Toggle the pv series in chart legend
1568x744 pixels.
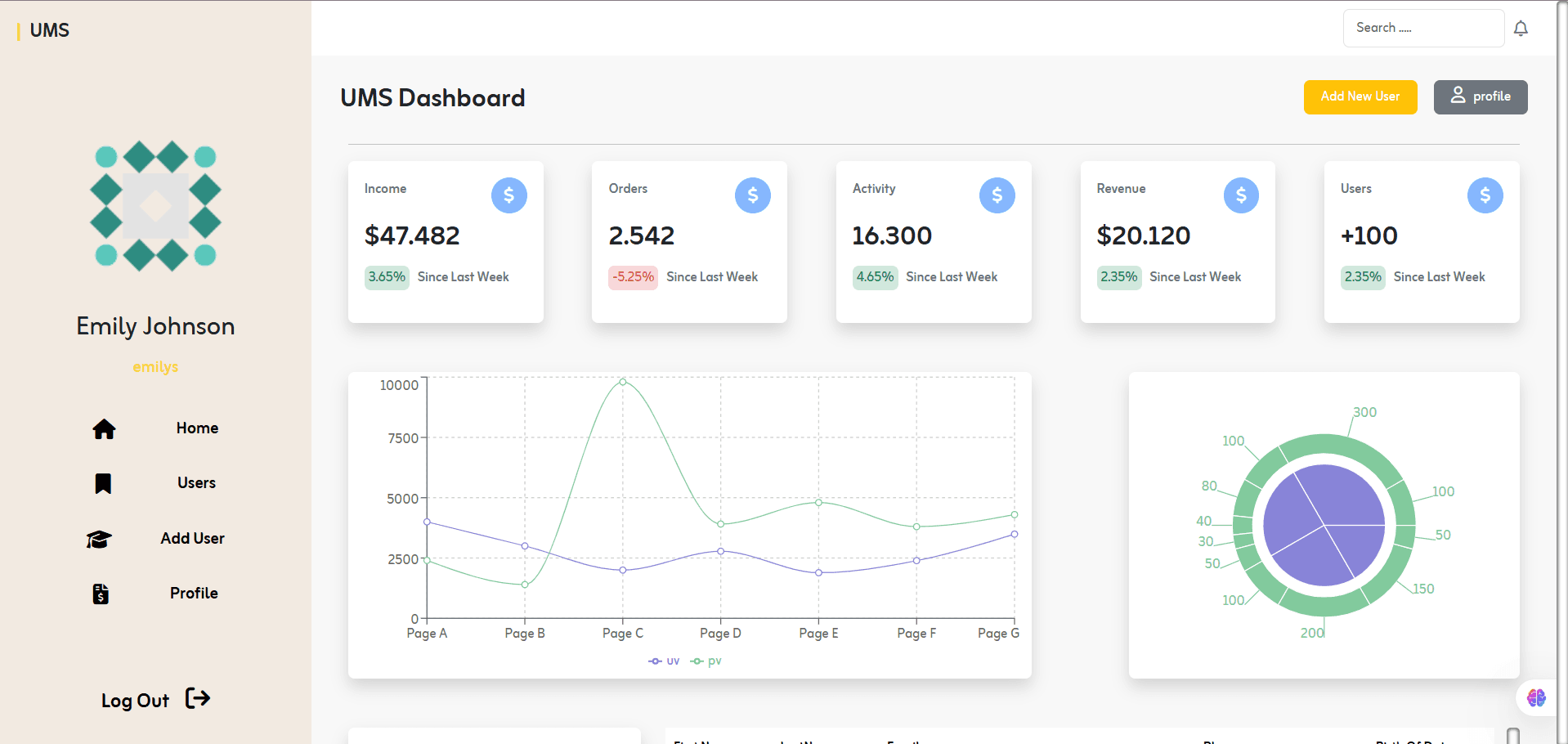point(706,661)
